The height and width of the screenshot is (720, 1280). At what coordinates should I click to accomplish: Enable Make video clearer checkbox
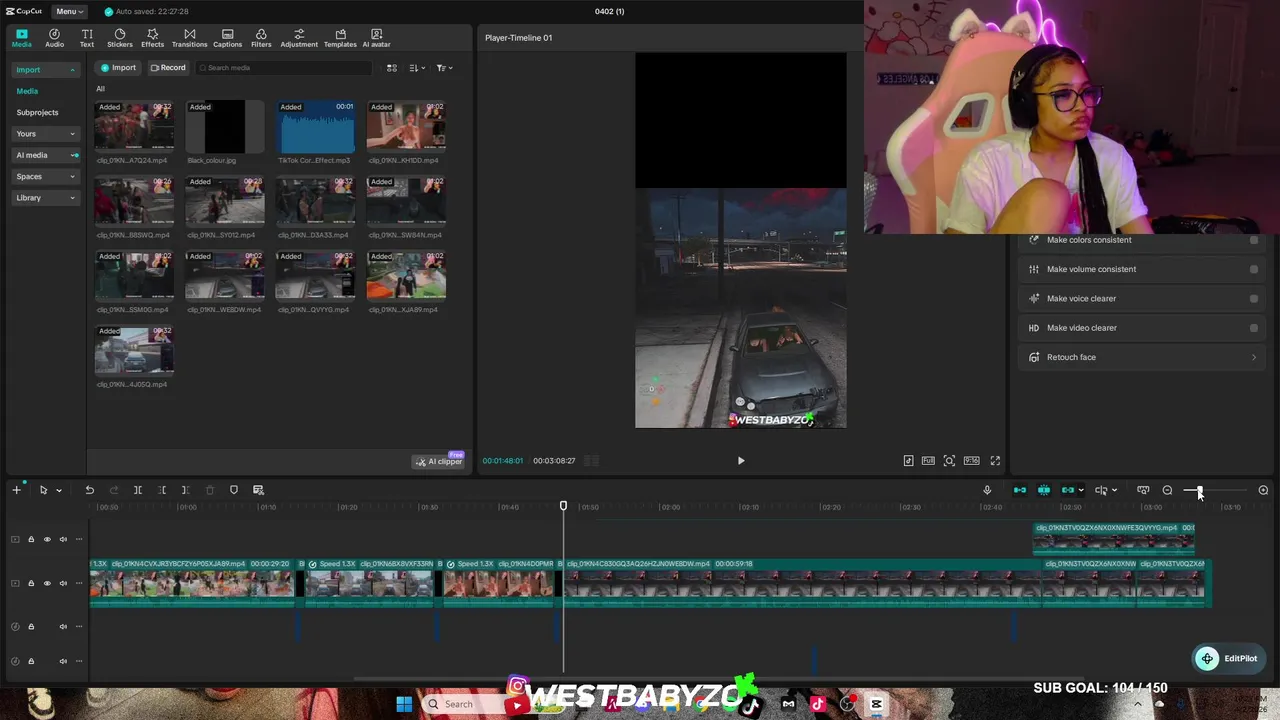tap(1254, 328)
